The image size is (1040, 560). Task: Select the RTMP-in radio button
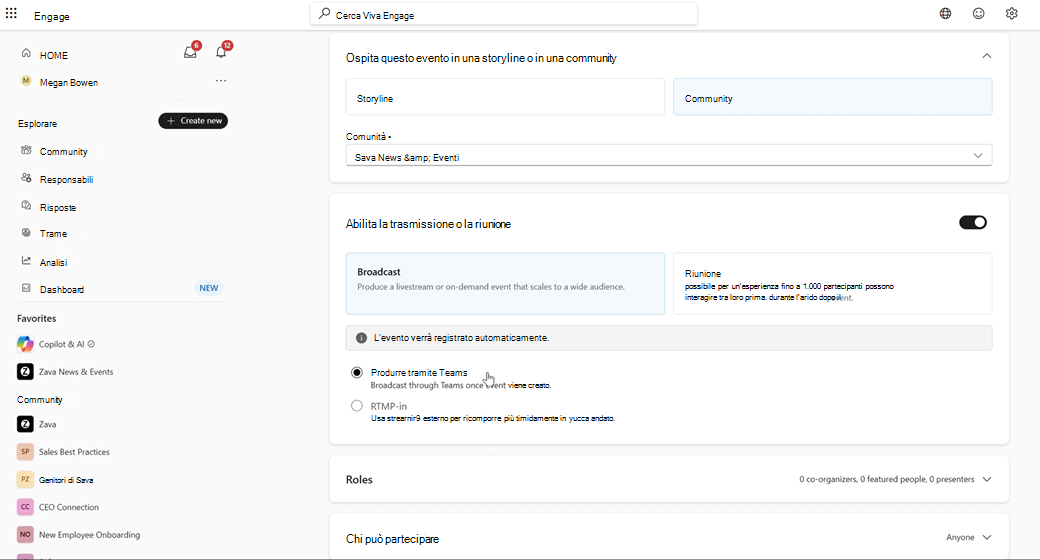[357, 405]
